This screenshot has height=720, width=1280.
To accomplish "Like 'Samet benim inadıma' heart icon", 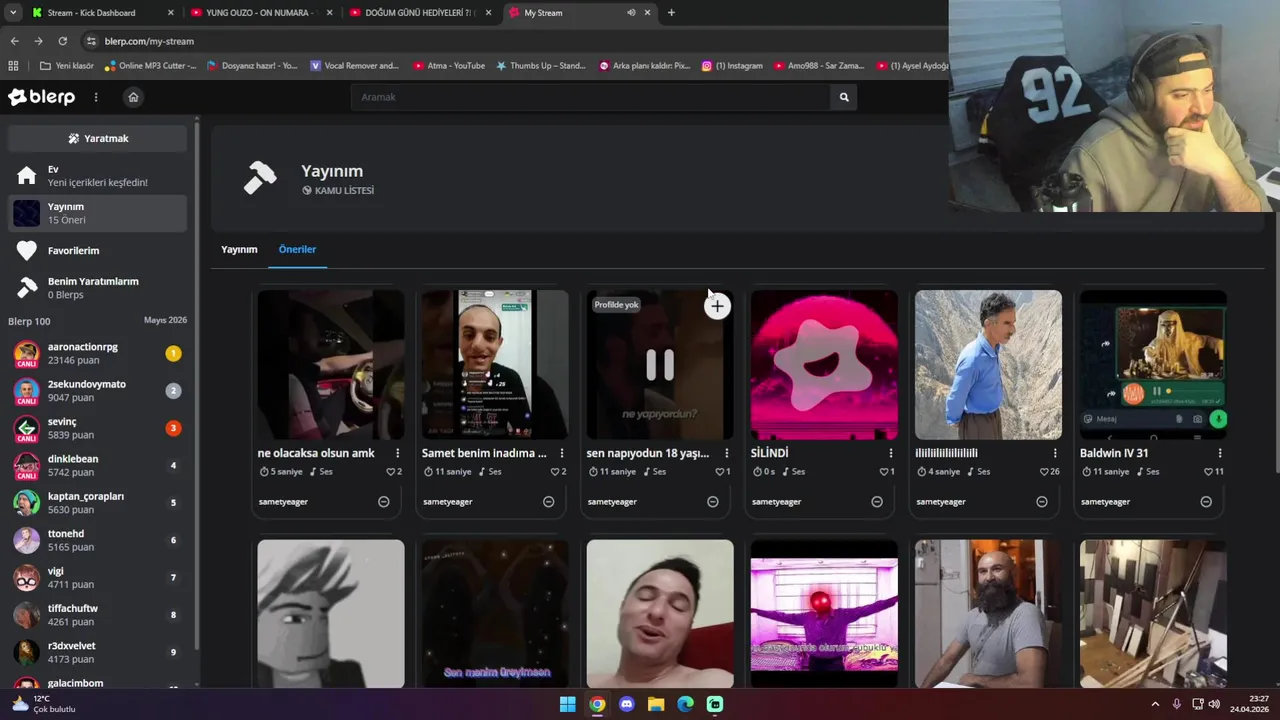I will (555, 471).
